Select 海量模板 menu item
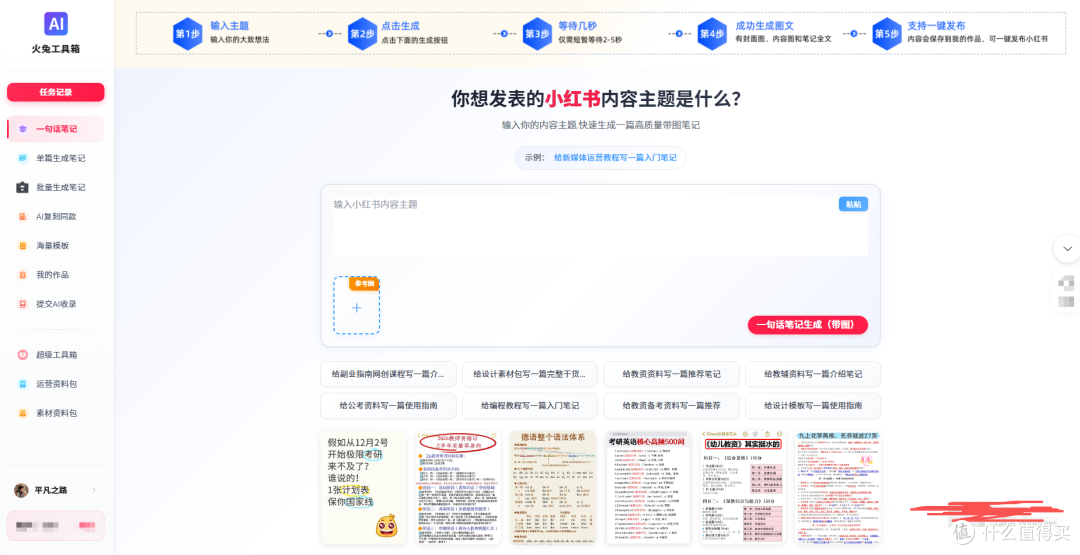Viewport: 1080px width, 555px height. 56,246
